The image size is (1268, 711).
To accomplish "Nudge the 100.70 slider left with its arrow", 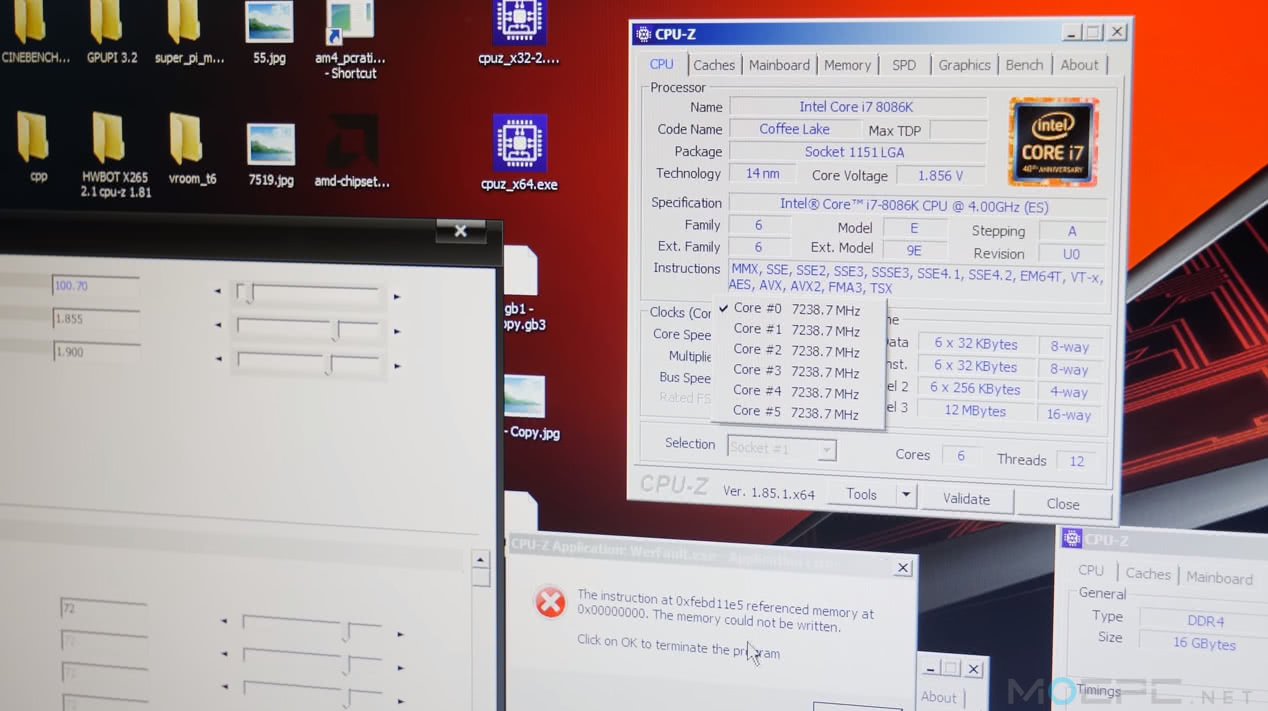I will (218, 292).
